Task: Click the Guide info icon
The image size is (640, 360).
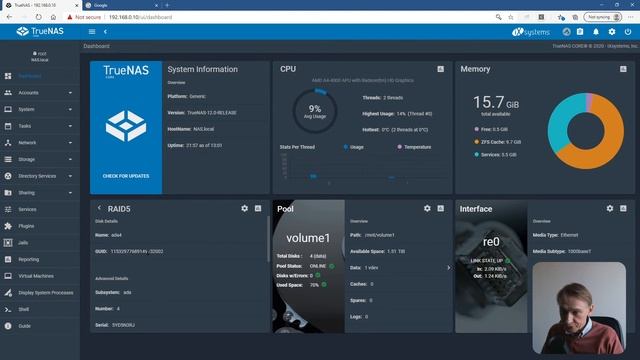Action: (8, 326)
